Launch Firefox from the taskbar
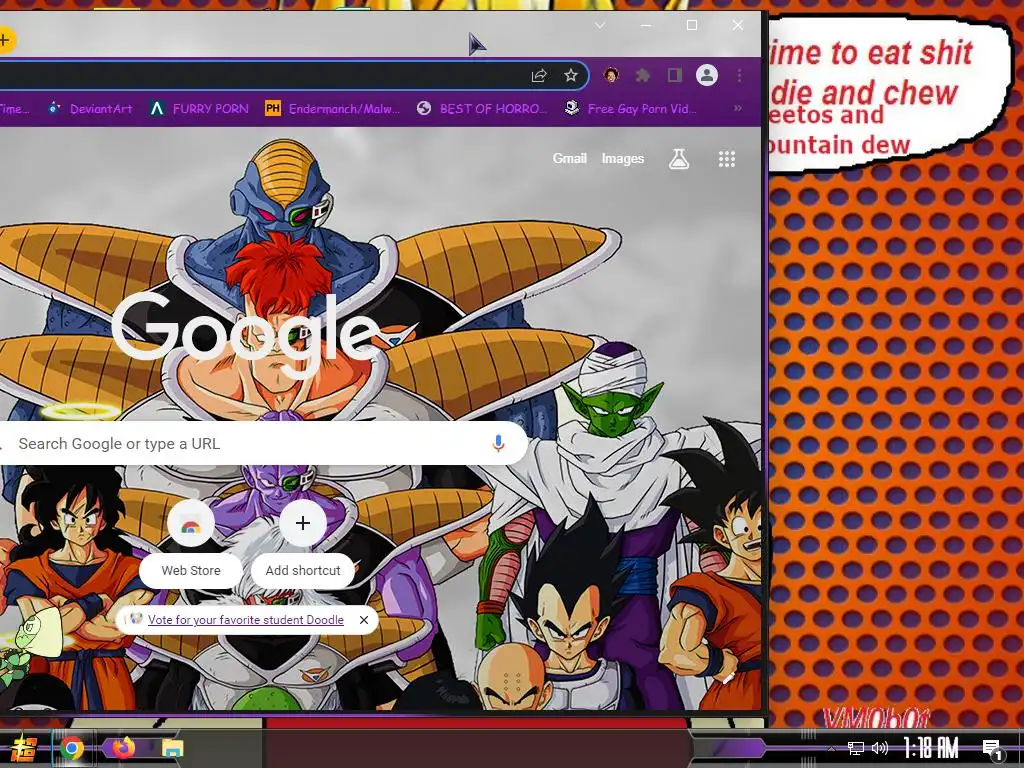Screen dimensions: 1024x768 click(123, 748)
